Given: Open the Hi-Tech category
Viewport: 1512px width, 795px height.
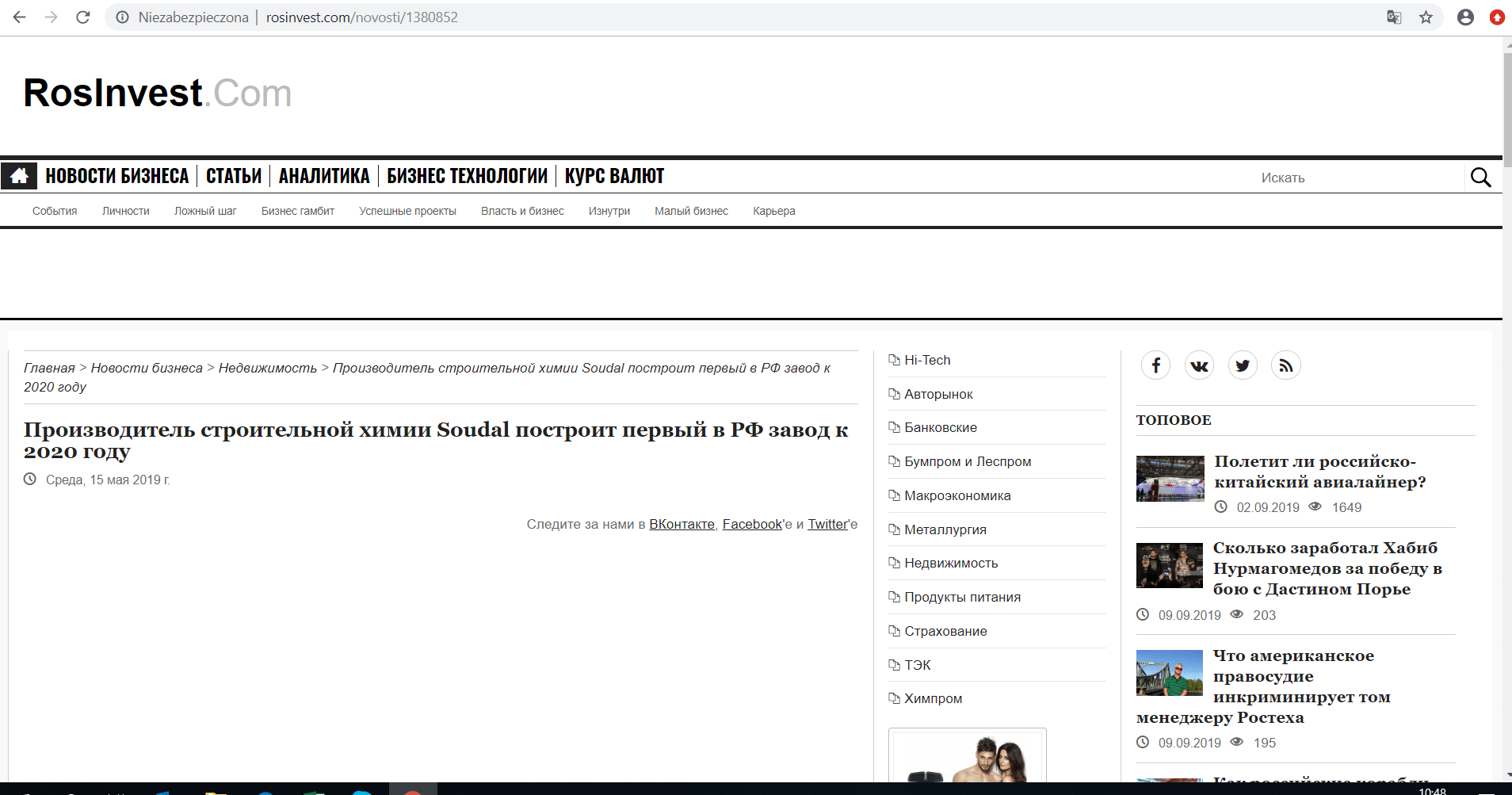Looking at the screenshot, I should 927,360.
